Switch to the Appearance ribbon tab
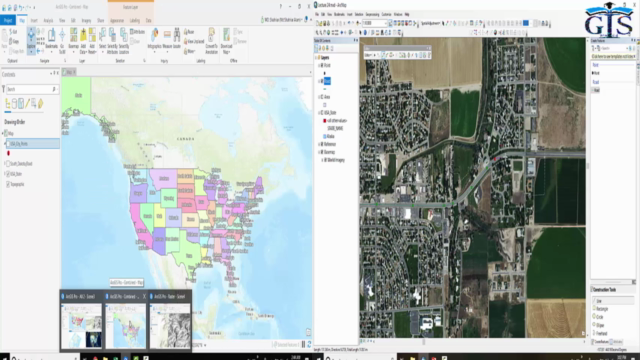Viewport: 640px width, 360px height. coord(117,20)
